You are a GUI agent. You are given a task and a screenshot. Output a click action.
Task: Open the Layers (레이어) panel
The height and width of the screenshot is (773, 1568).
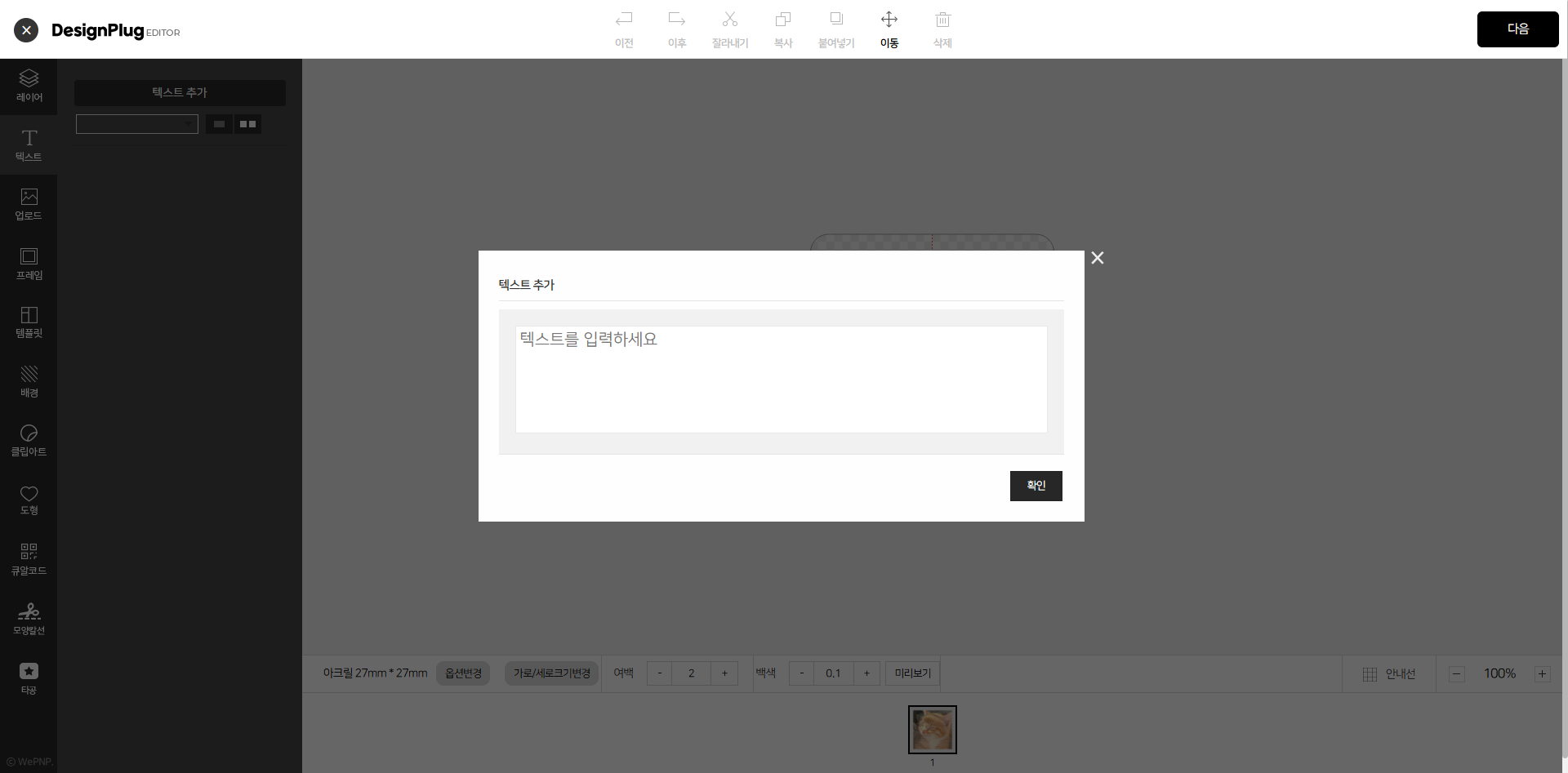point(29,86)
